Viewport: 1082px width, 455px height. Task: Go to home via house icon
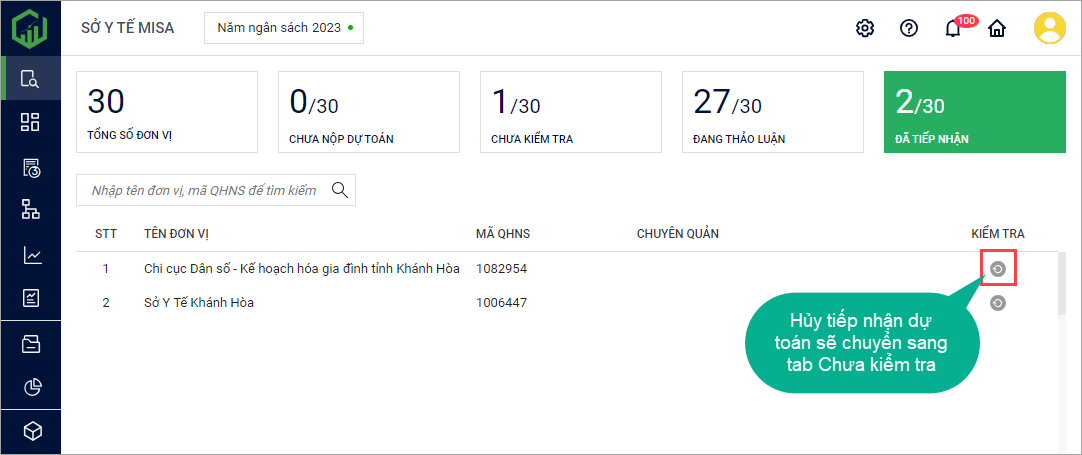(x=997, y=28)
